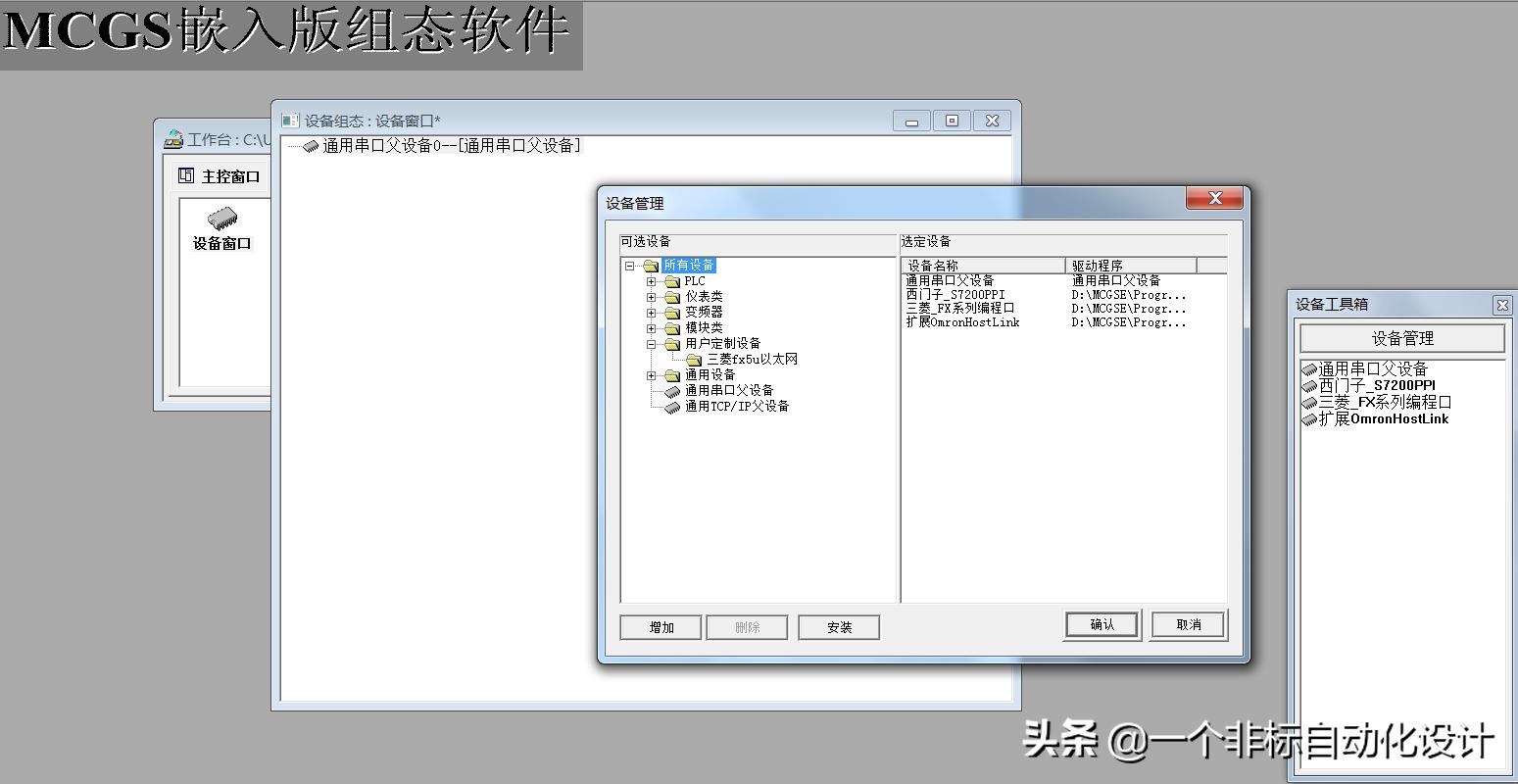Select 三菱fx5u以太网 under 用户定制设备
1518x784 pixels.
(x=753, y=359)
